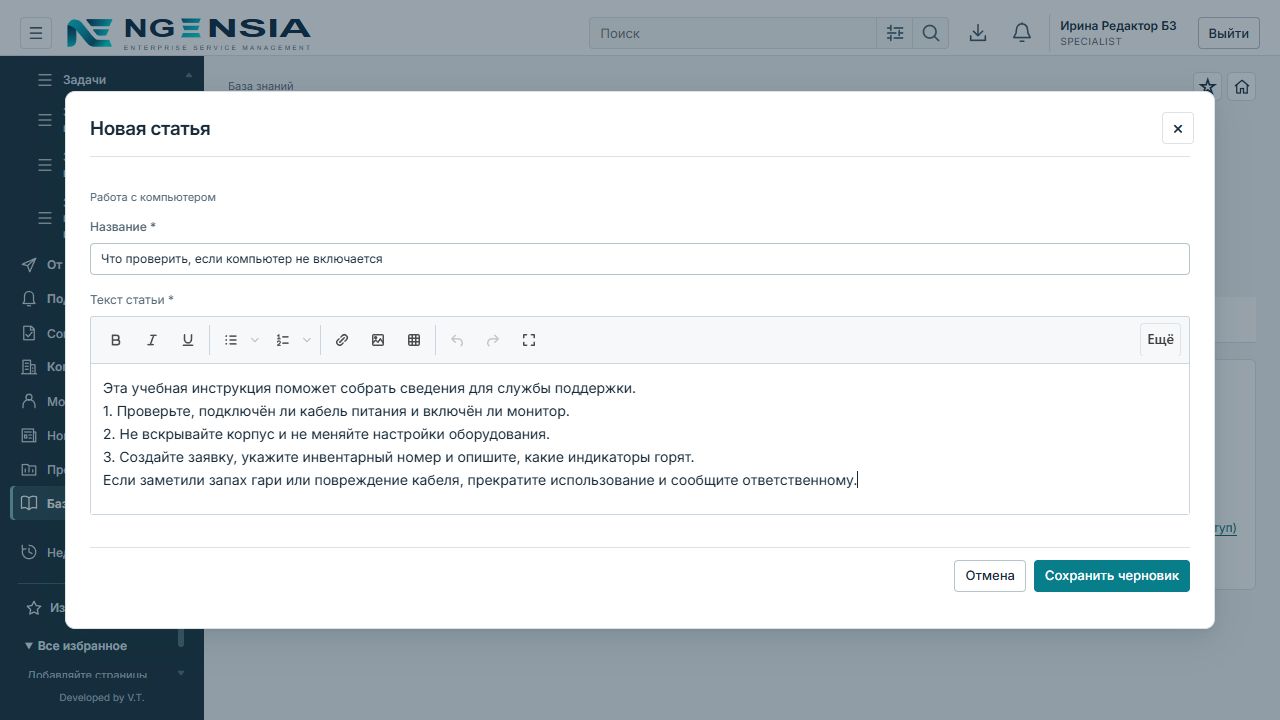Open the sidebar person icon item
Image resolution: width=1280 pixels, height=720 pixels.
30,401
